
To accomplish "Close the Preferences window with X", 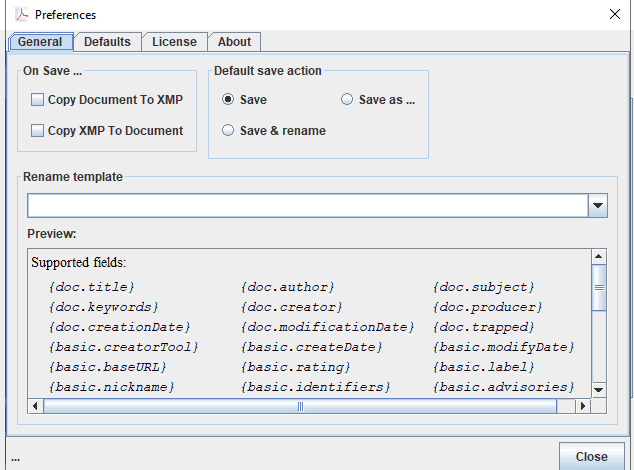I will click(x=614, y=14).
